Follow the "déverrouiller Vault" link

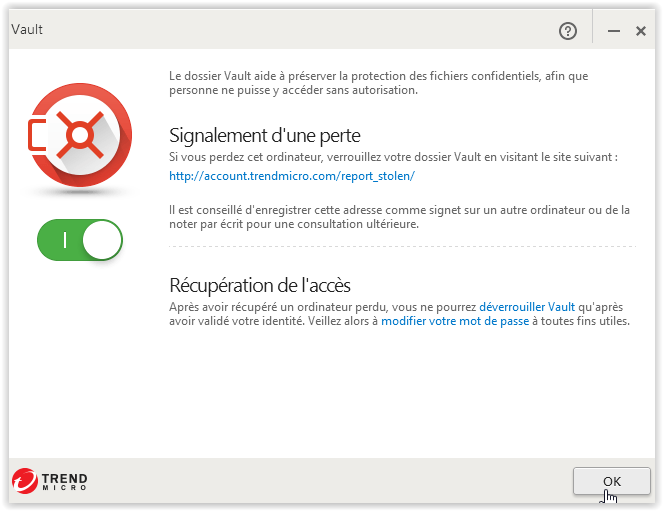(x=527, y=307)
